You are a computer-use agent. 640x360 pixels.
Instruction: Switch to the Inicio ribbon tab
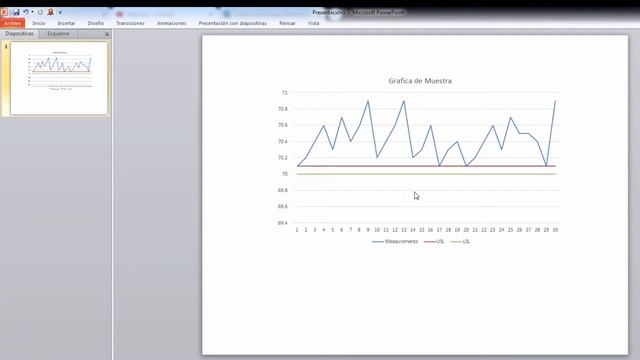coord(39,23)
